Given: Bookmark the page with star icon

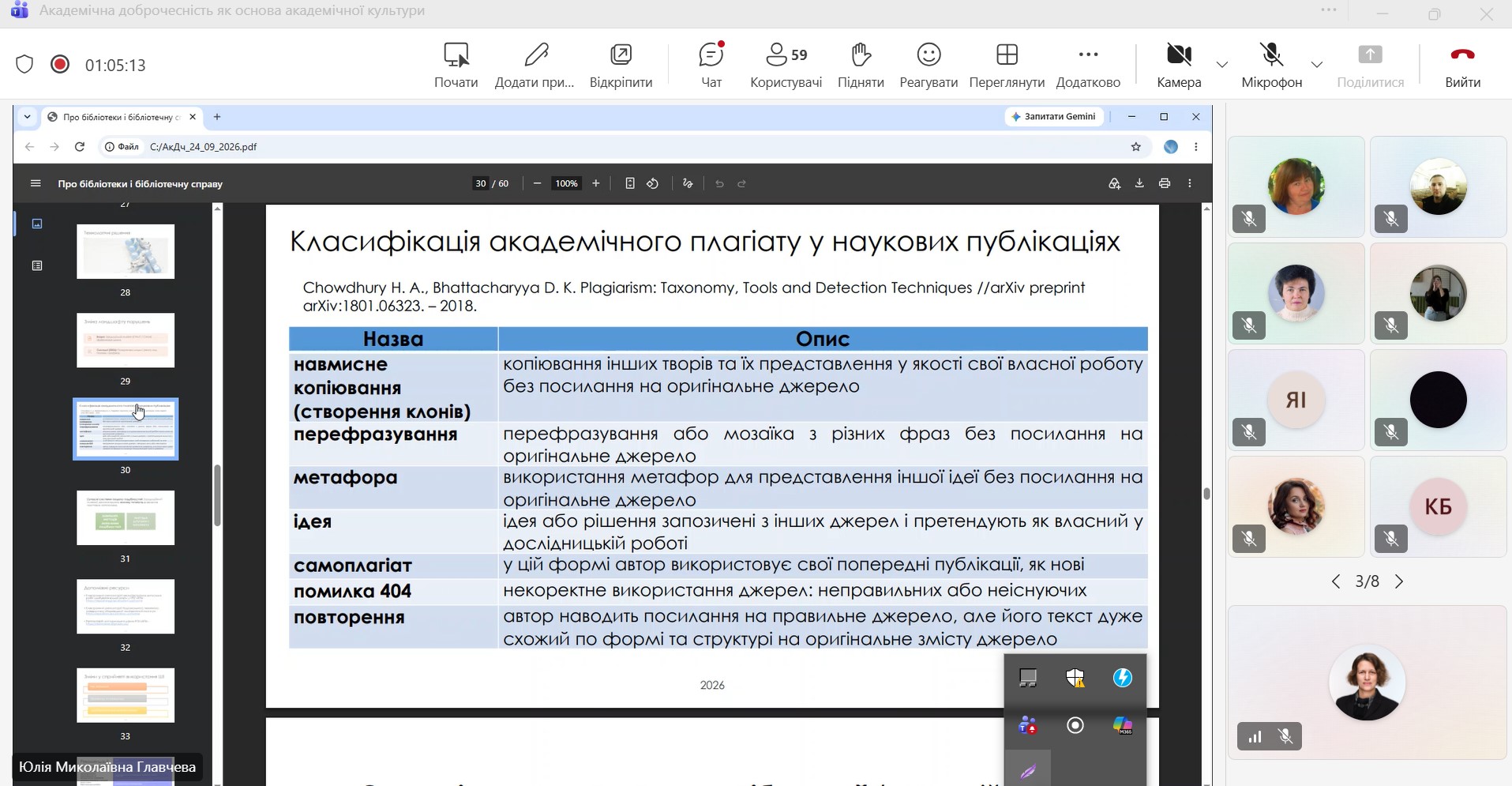Looking at the screenshot, I should 1136,147.
